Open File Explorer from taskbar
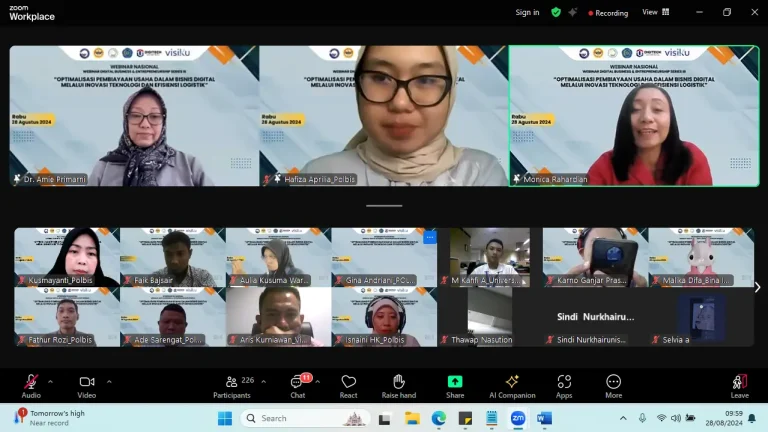Screen dimensions: 768x432 (x=412, y=418)
